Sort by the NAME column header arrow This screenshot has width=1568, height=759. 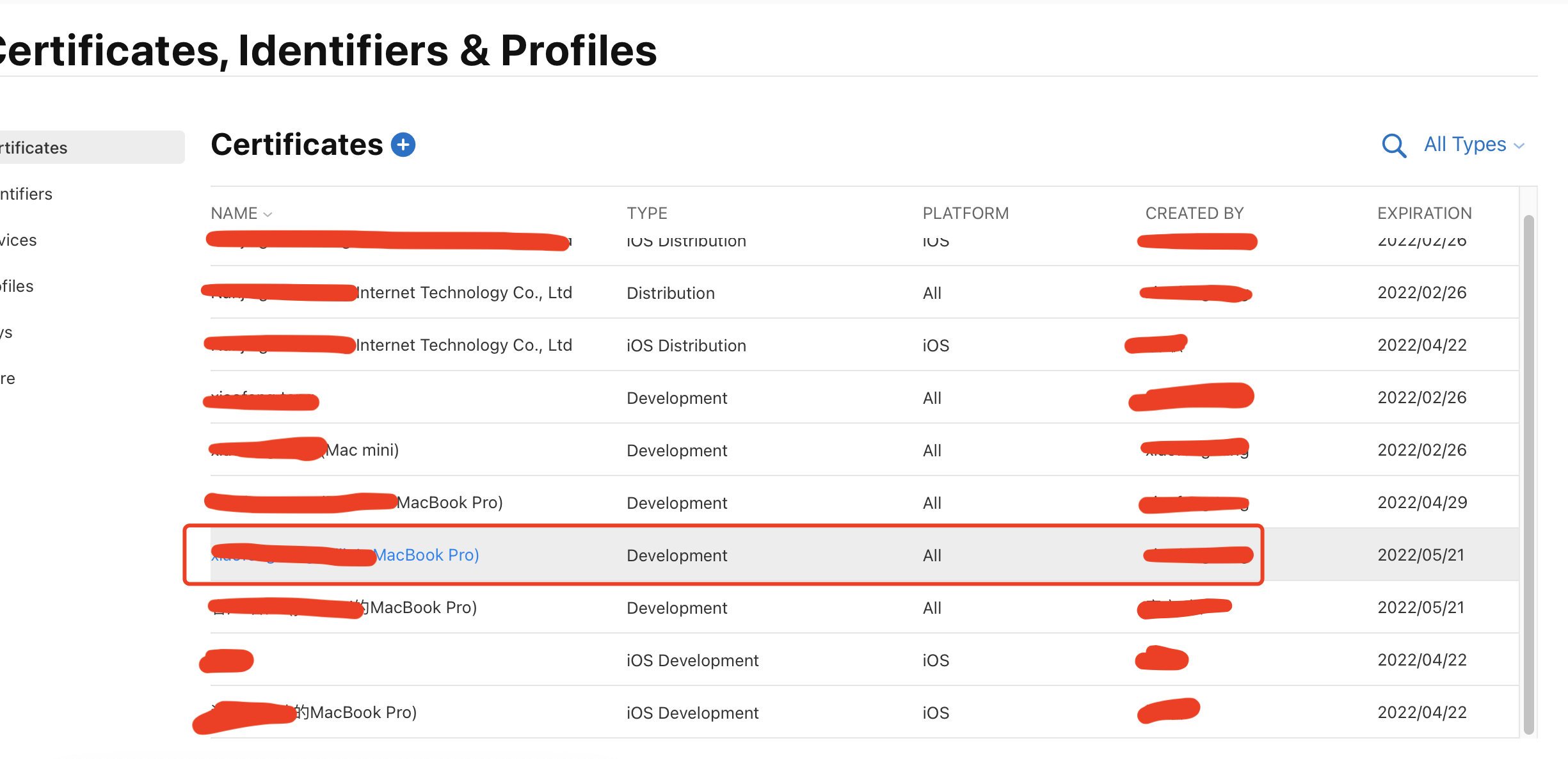(268, 214)
